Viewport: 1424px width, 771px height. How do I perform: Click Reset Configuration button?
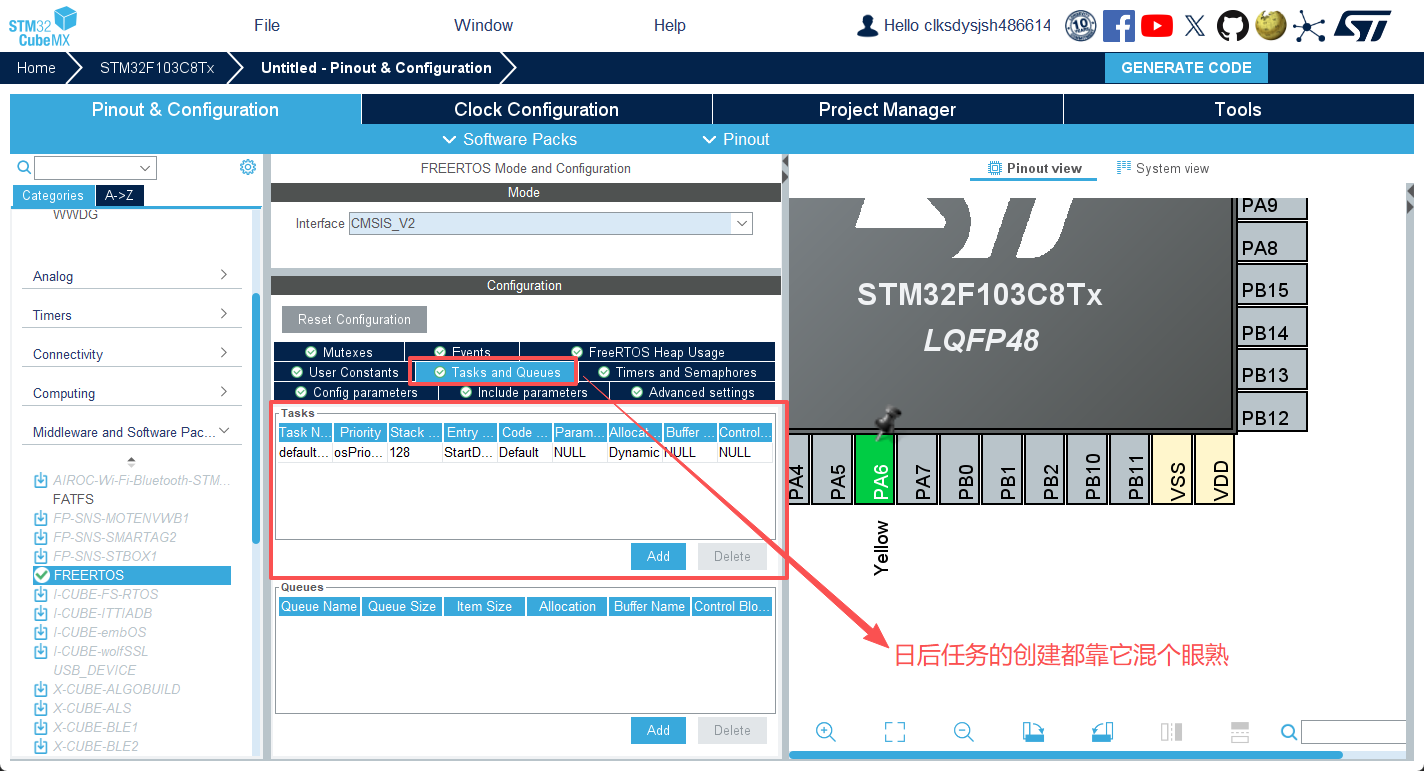click(x=354, y=320)
